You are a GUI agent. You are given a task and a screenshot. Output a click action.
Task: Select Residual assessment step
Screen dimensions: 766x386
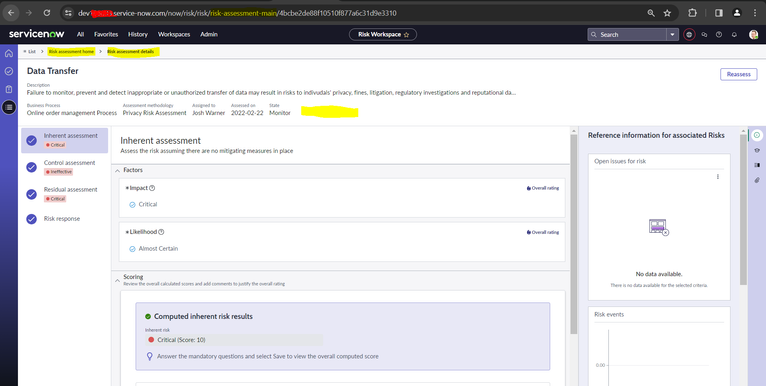coord(64,194)
